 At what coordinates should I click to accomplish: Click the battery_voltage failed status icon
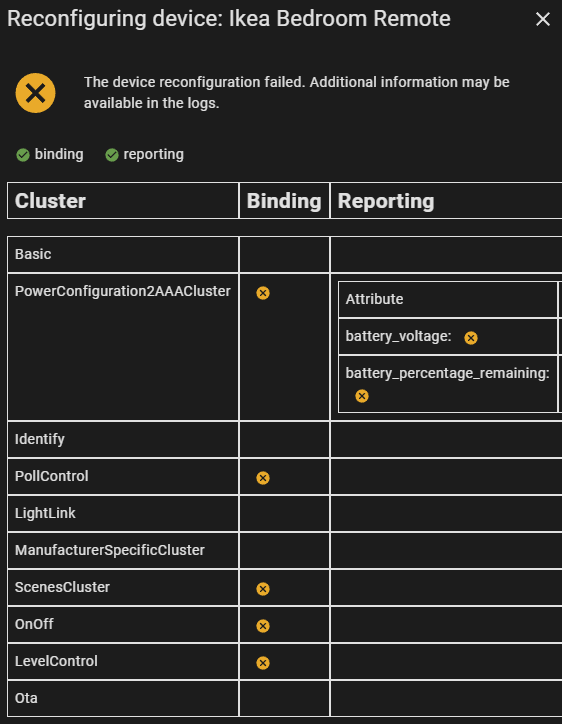[471, 338]
